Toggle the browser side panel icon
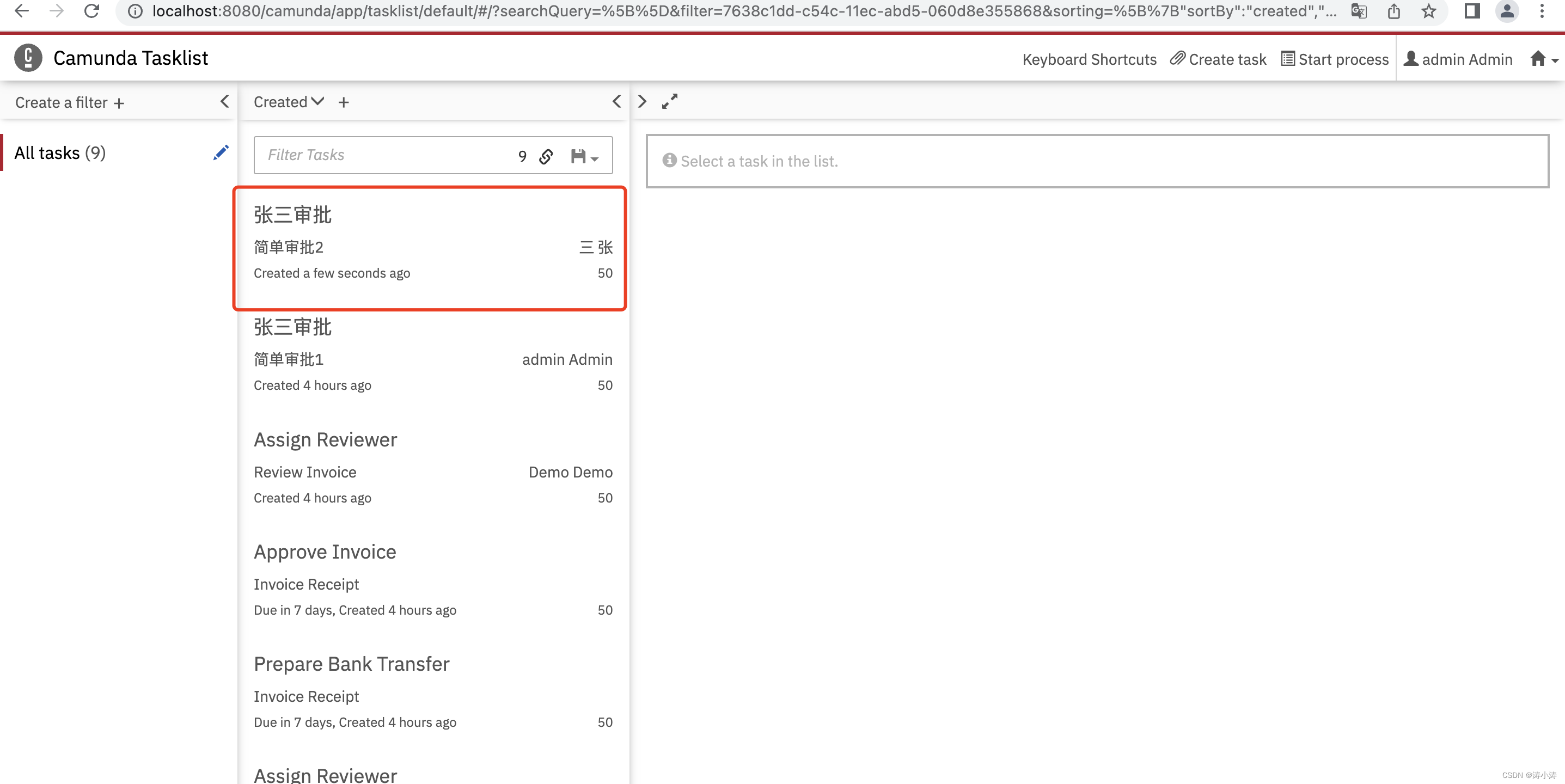 pos(1471,11)
